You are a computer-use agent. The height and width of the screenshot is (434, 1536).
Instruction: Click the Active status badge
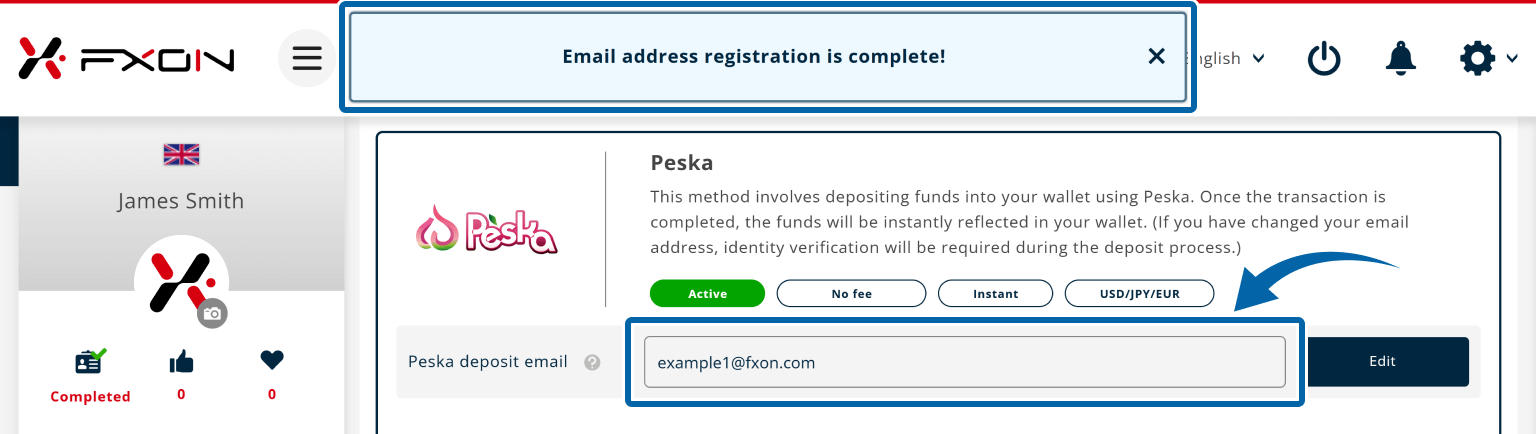click(707, 294)
